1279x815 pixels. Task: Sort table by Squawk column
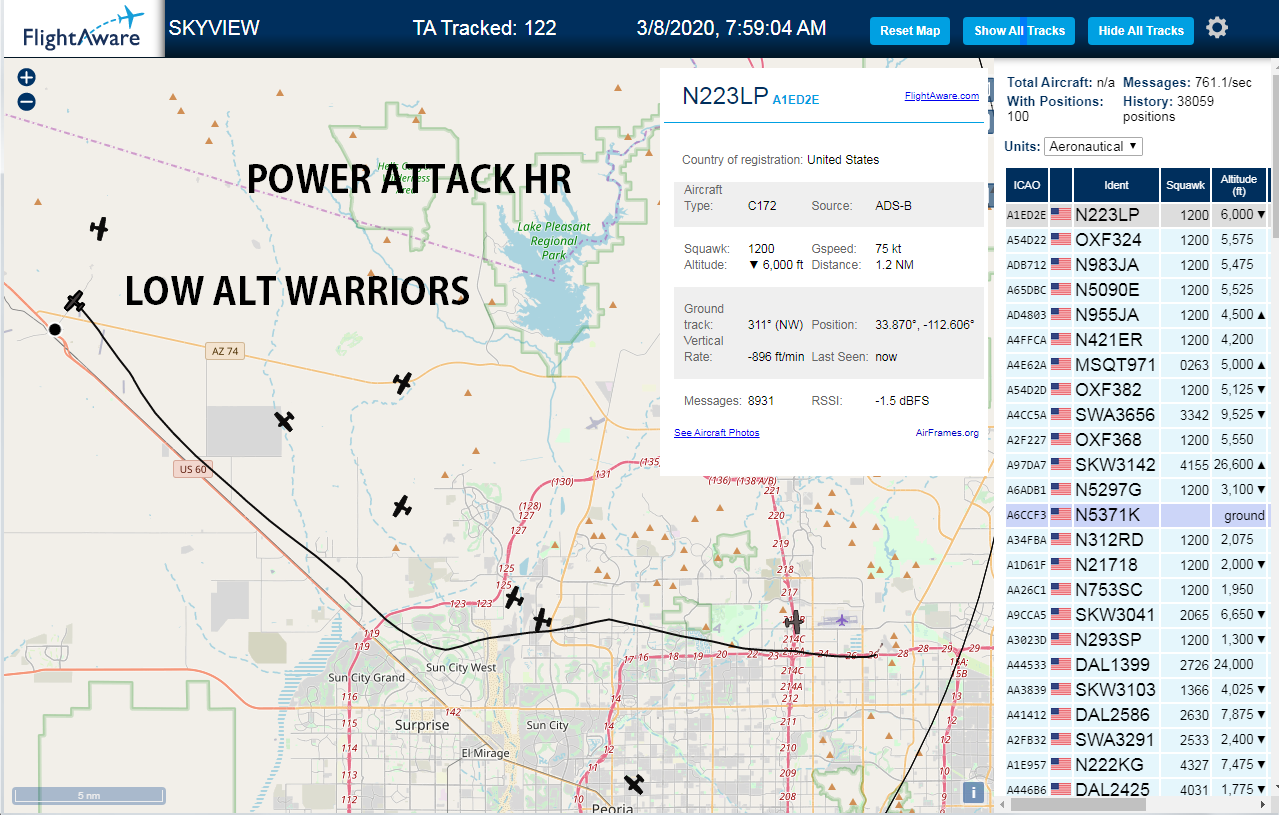(x=1186, y=185)
